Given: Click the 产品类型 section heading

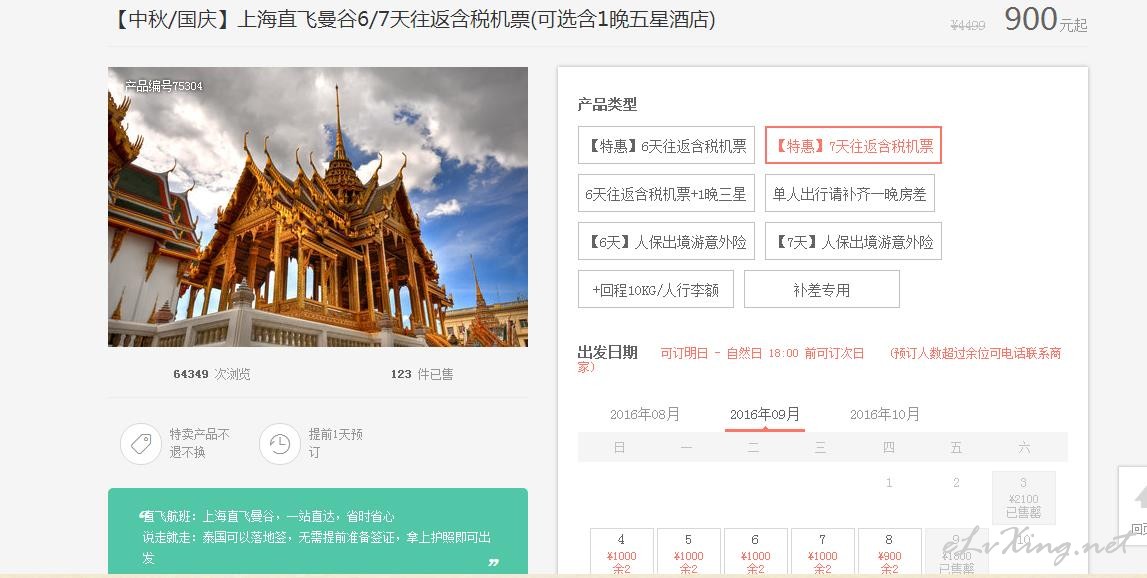Looking at the screenshot, I should (x=607, y=105).
